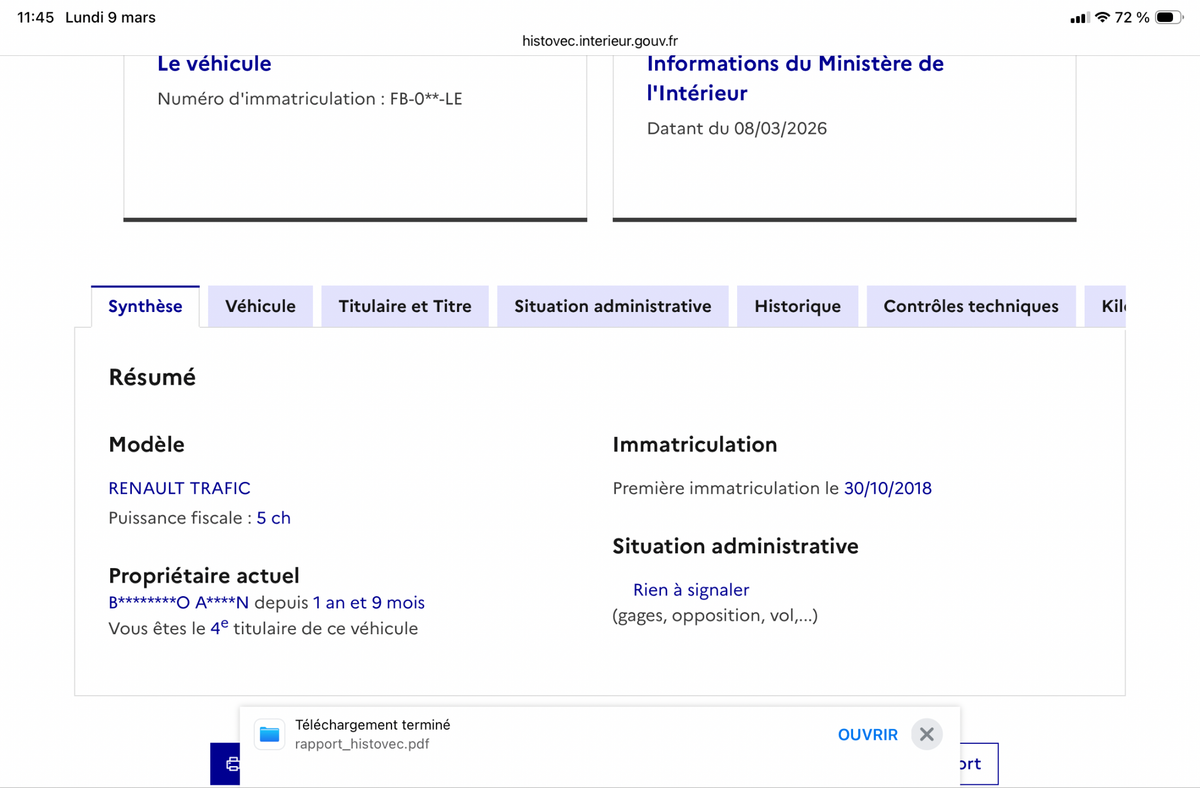This screenshot has height=788, width=1200.
Task: Click the 30/10/2018 first registration date
Action: click(x=887, y=488)
